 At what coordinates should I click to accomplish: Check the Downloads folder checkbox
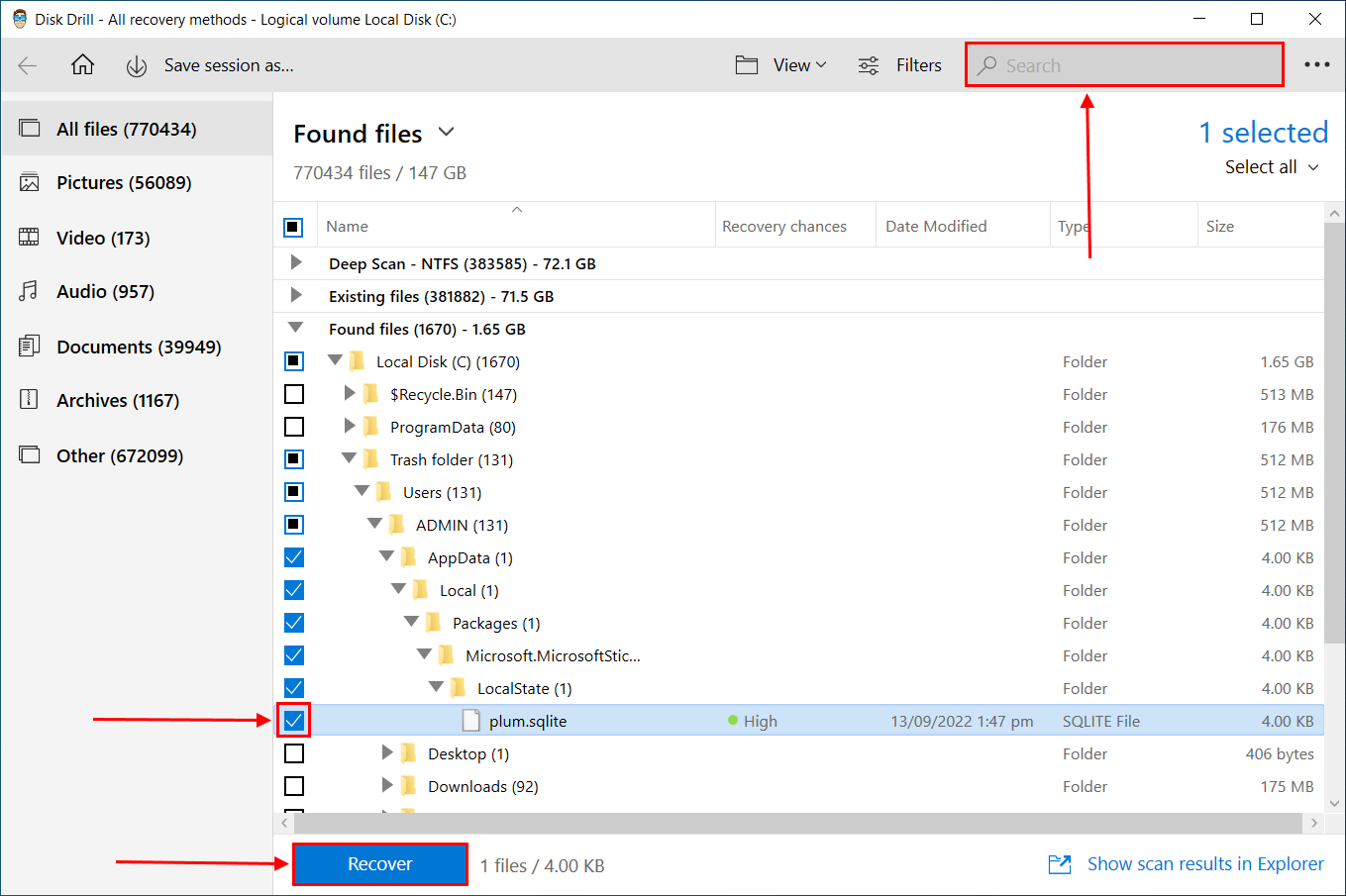294,786
